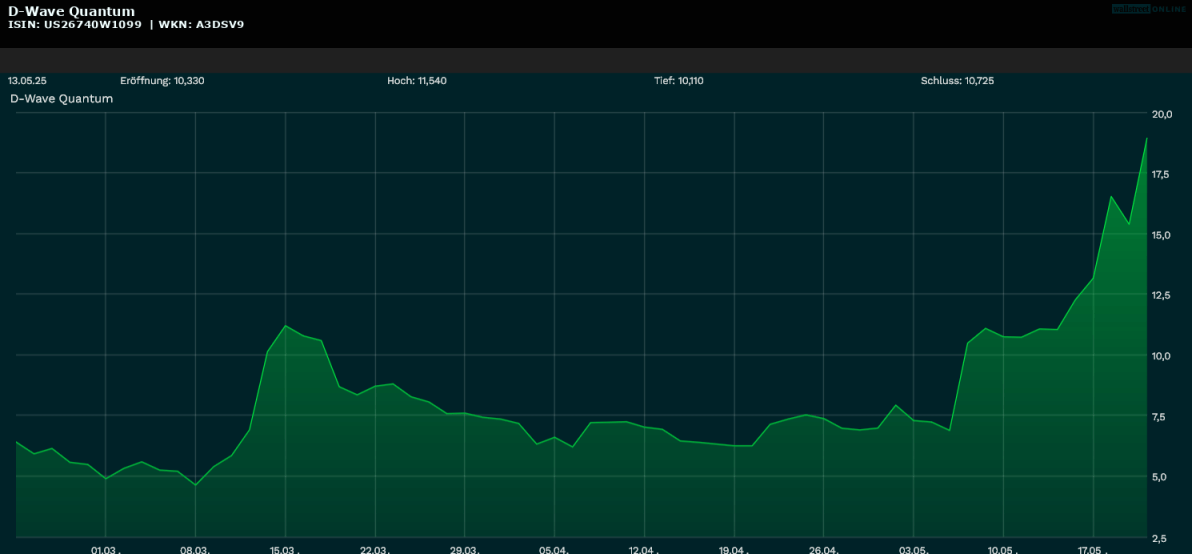Select the date 13.05.25 readout
Image resolution: width=1192 pixels, height=554 pixels.
click(x=27, y=81)
